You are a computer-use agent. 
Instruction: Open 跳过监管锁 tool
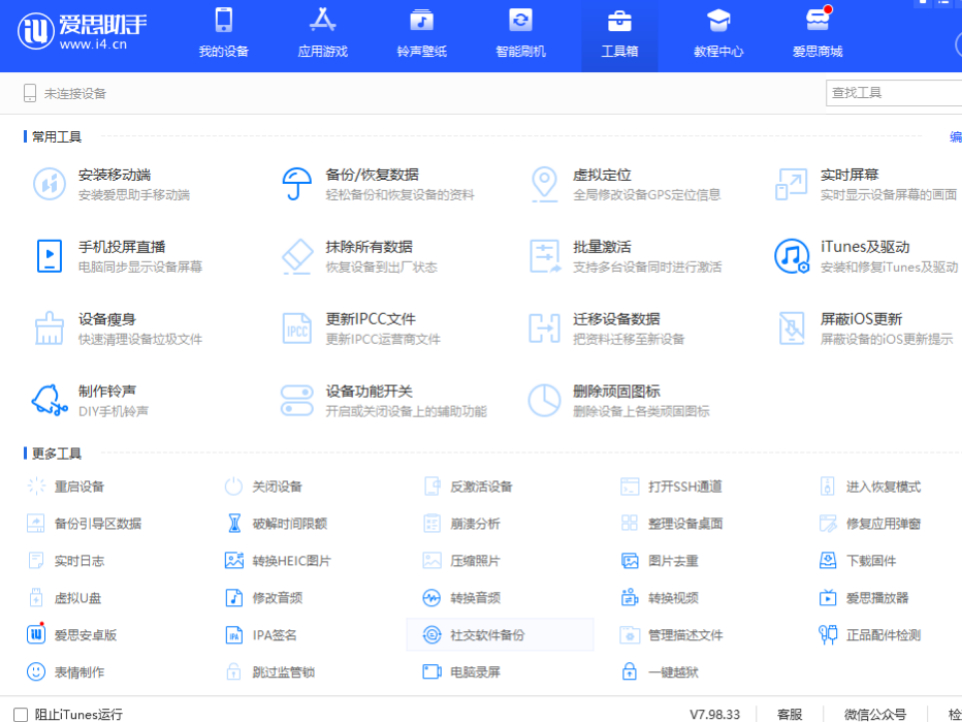click(270, 672)
